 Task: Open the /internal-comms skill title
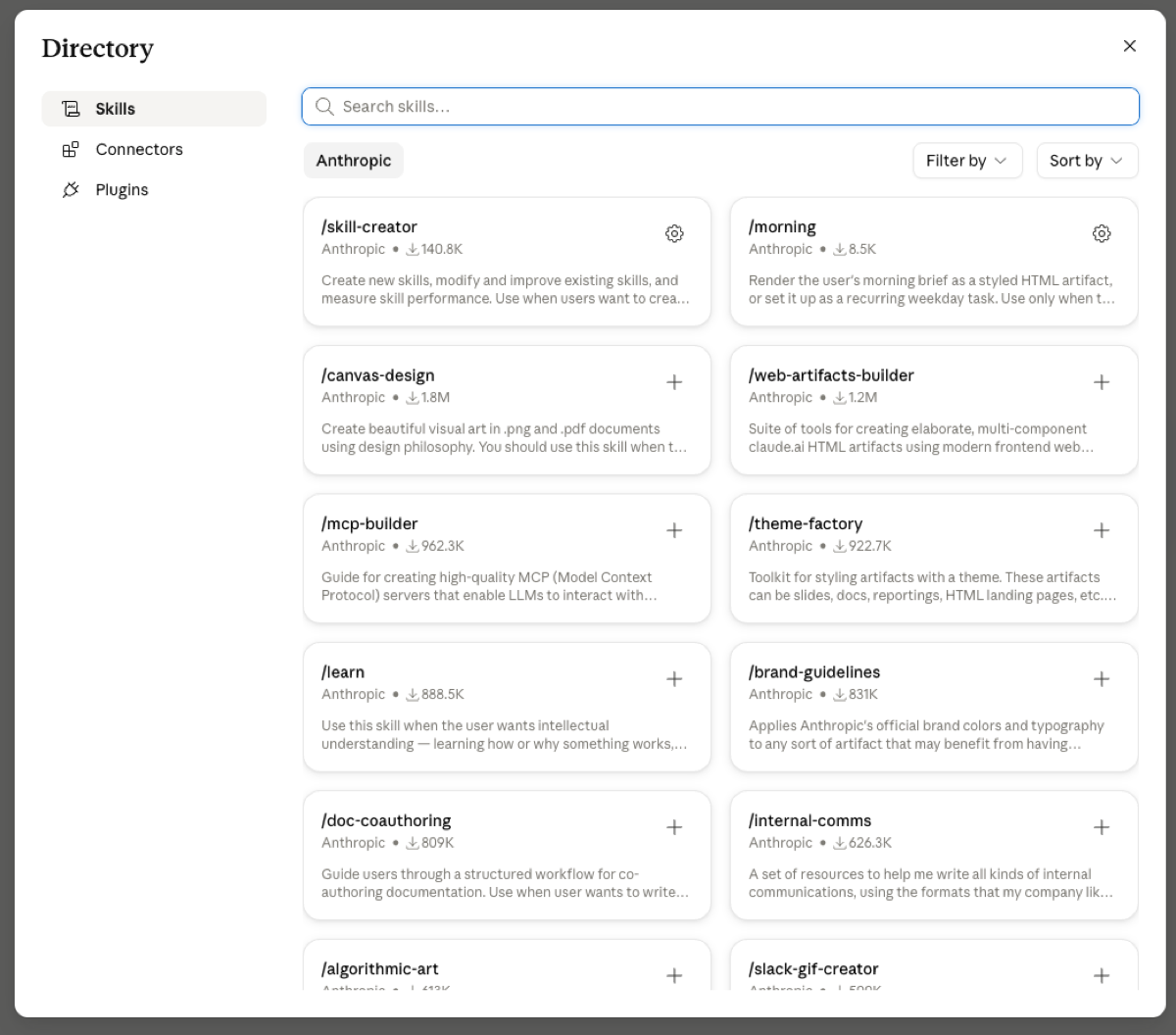tap(809, 820)
